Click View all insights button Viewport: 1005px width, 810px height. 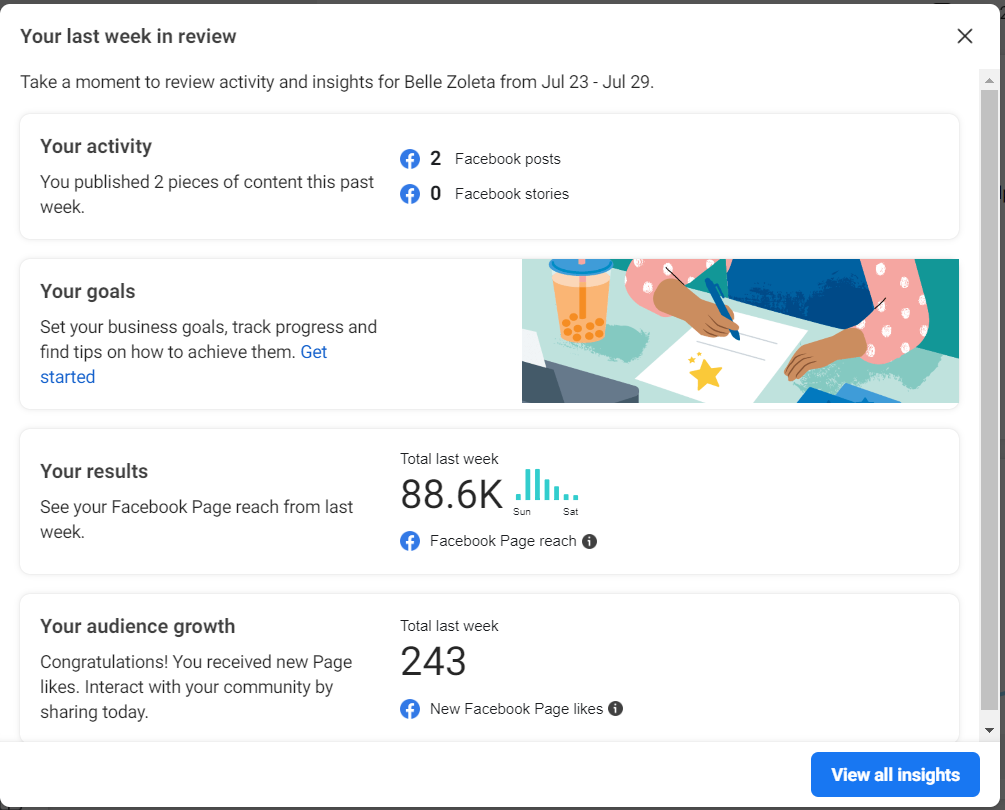click(x=895, y=774)
